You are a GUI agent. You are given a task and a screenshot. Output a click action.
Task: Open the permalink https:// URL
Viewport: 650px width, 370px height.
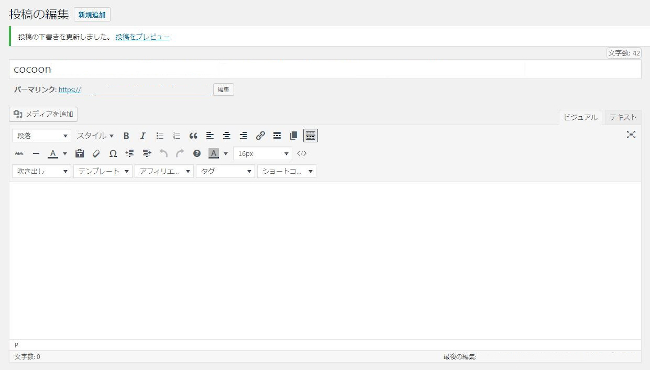coord(70,89)
